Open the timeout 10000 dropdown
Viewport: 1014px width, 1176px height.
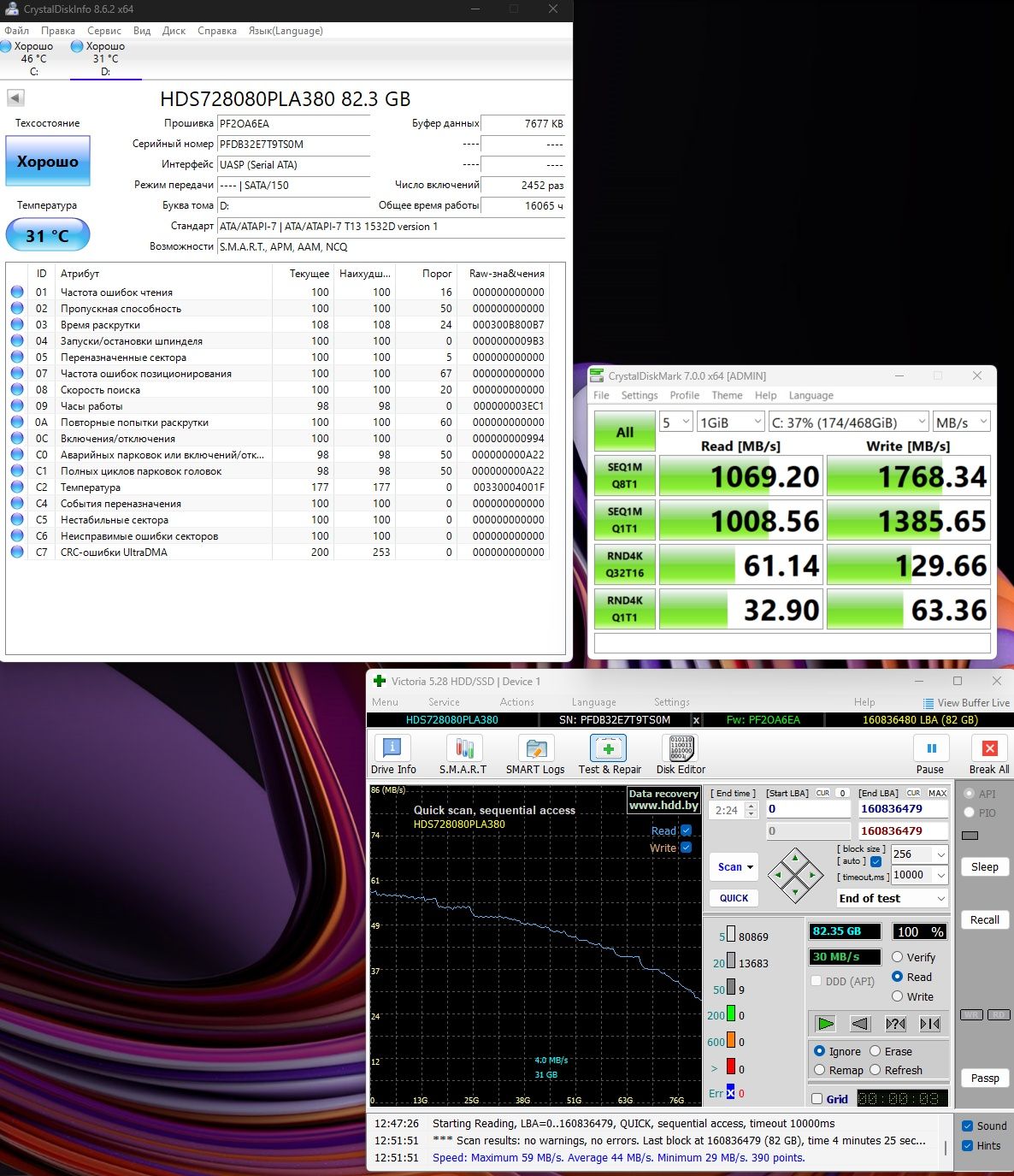click(x=919, y=875)
